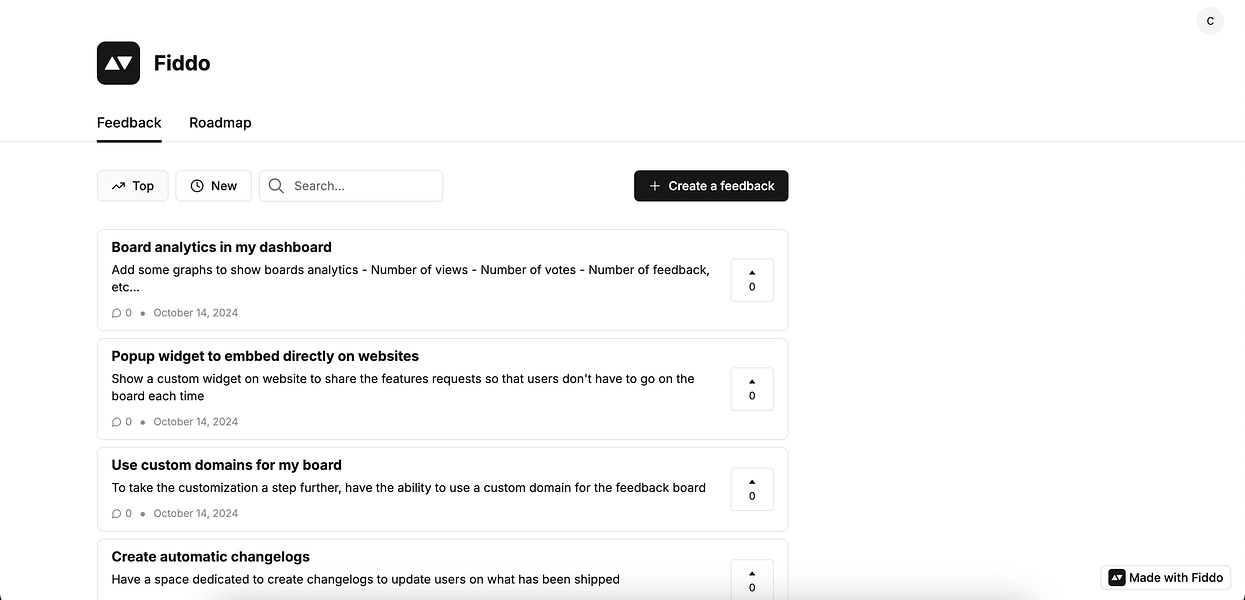Click the comment icon under Board analytics
1245x600 pixels.
click(116, 313)
